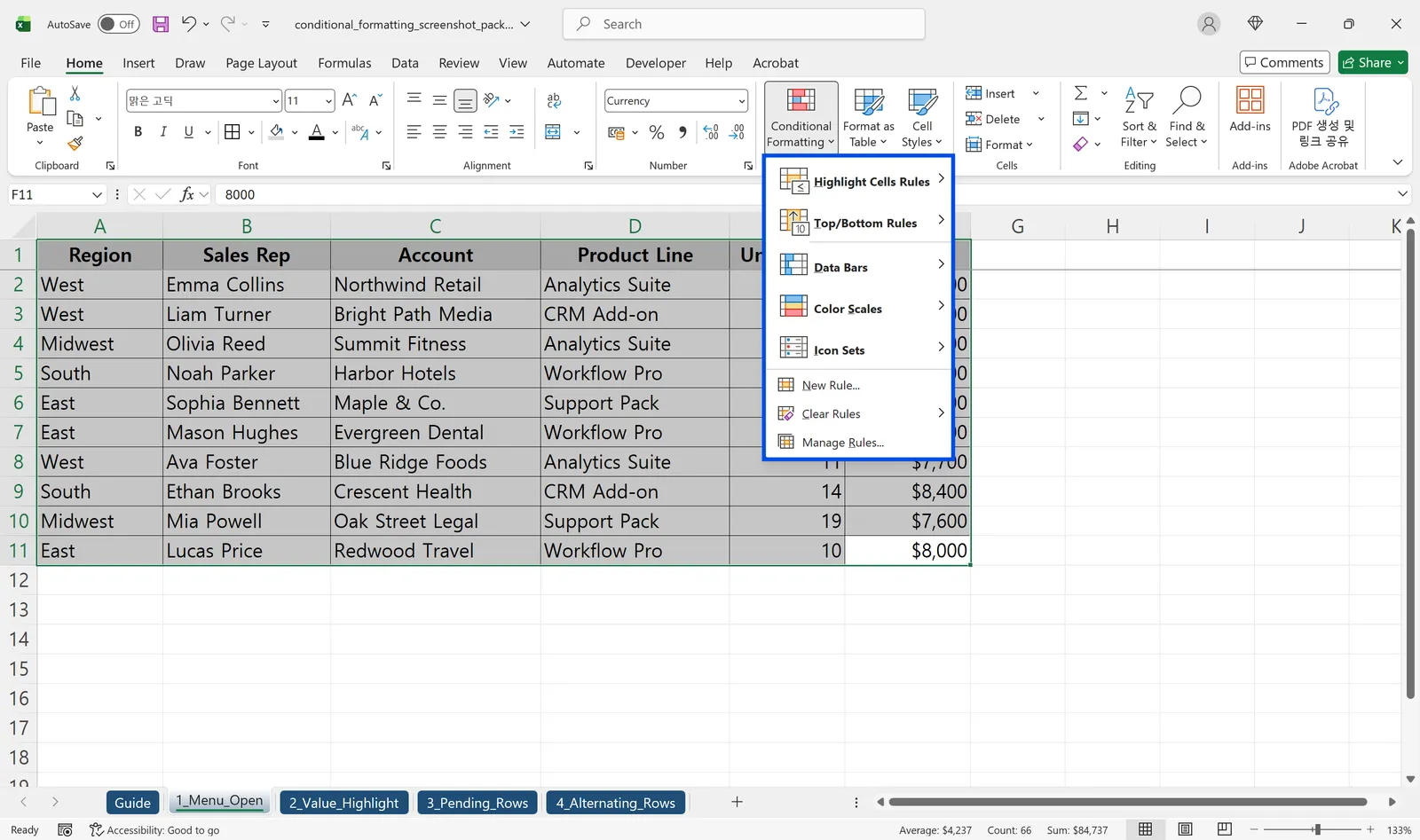Open the font size dropdown
Image resolution: width=1420 pixels, height=840 pixels.
[x=328, y=101]
